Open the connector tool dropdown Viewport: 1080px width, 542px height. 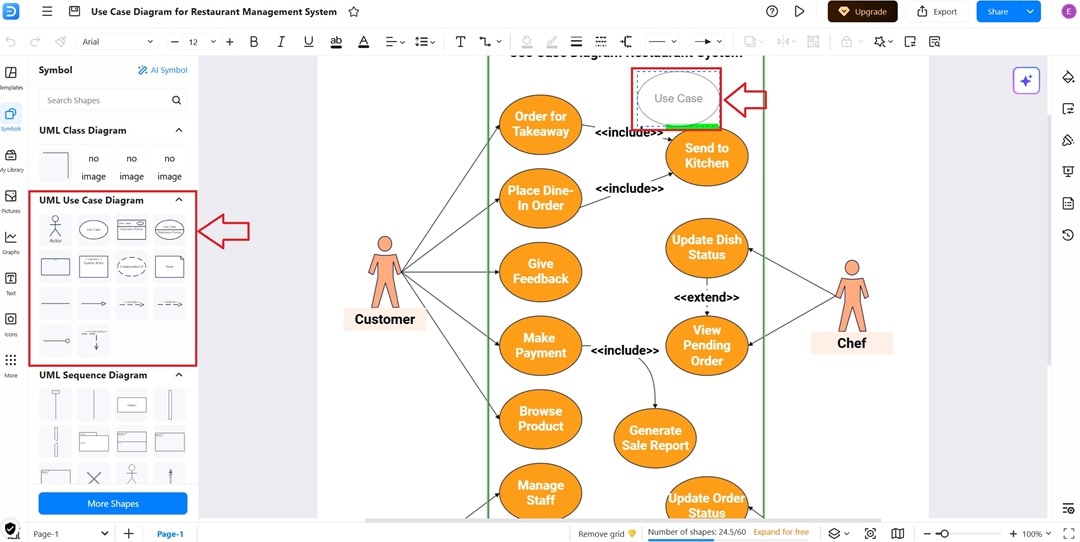click(x=490, y=42)
